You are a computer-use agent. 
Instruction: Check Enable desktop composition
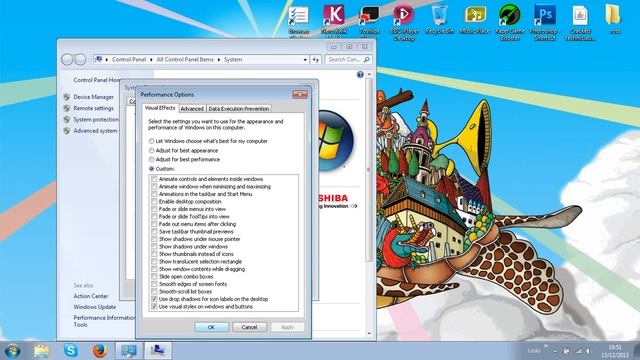point(154,202)
